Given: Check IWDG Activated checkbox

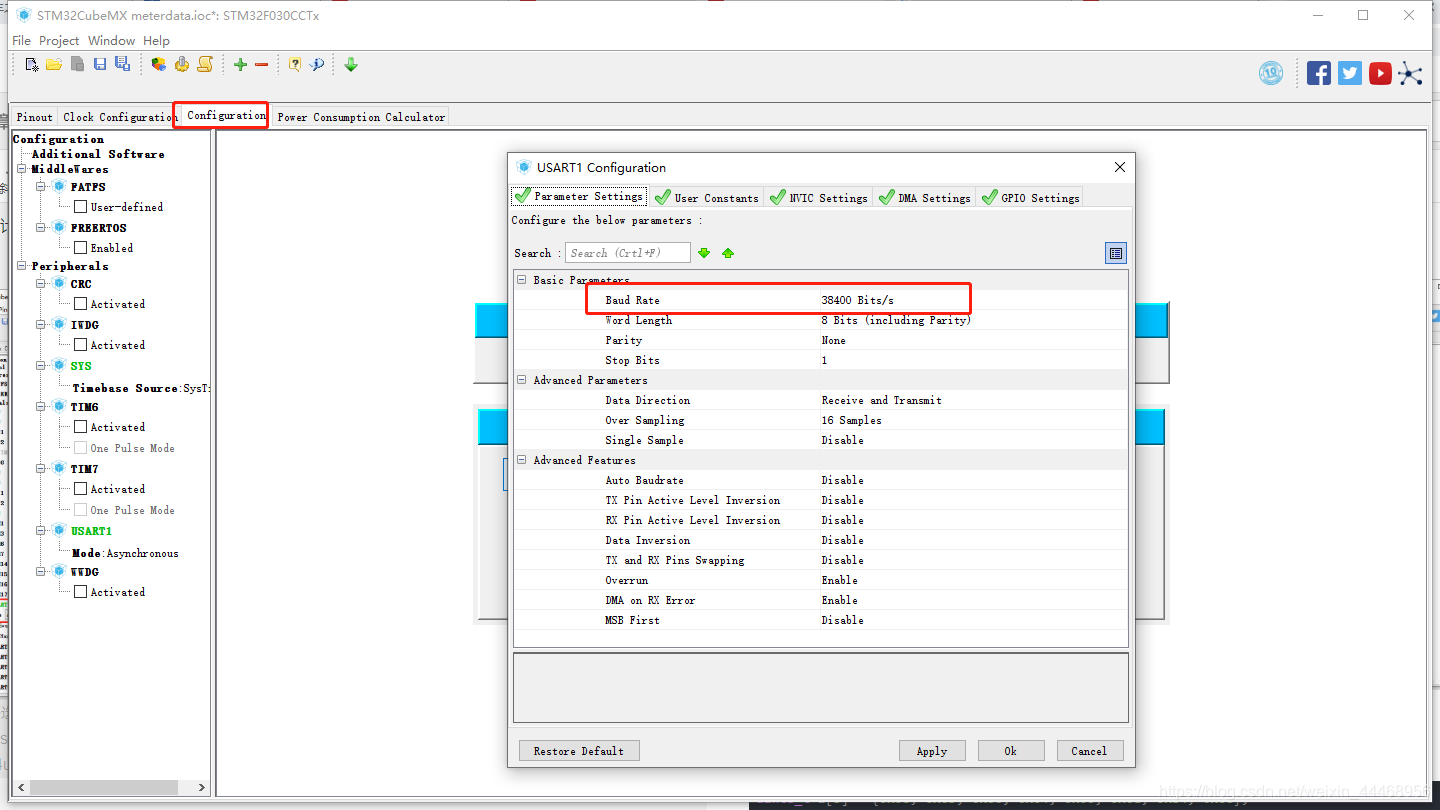Looking at the screenshot, I should pyautogui.click(x=81, y=345).
